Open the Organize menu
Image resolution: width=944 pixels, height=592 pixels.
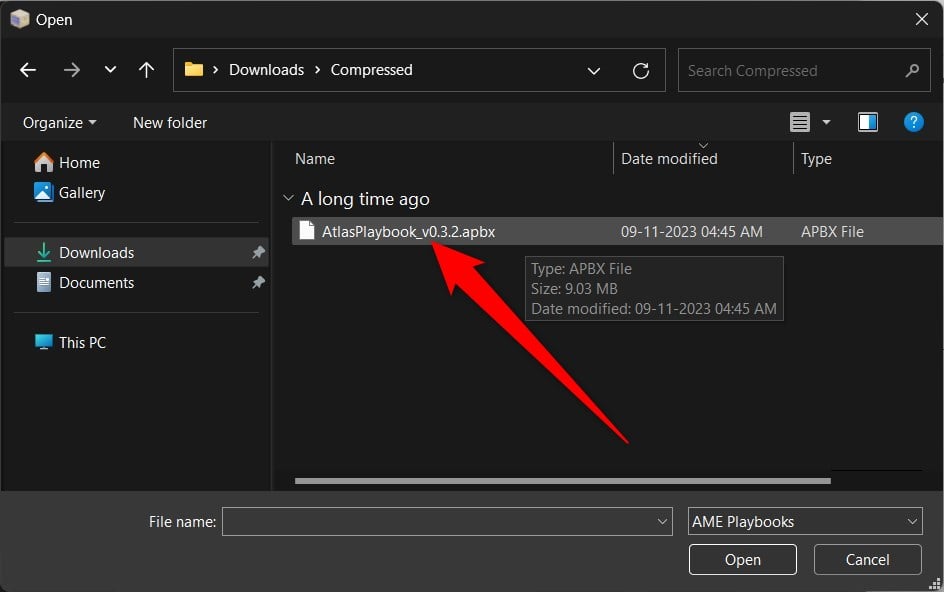coord(59,122)
